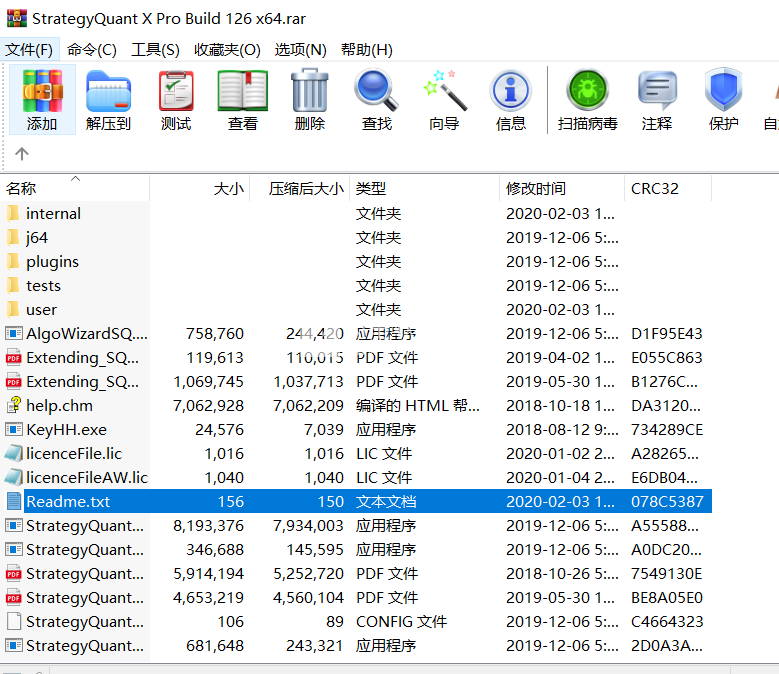Go up one level with arrow

tap(21, 153)
